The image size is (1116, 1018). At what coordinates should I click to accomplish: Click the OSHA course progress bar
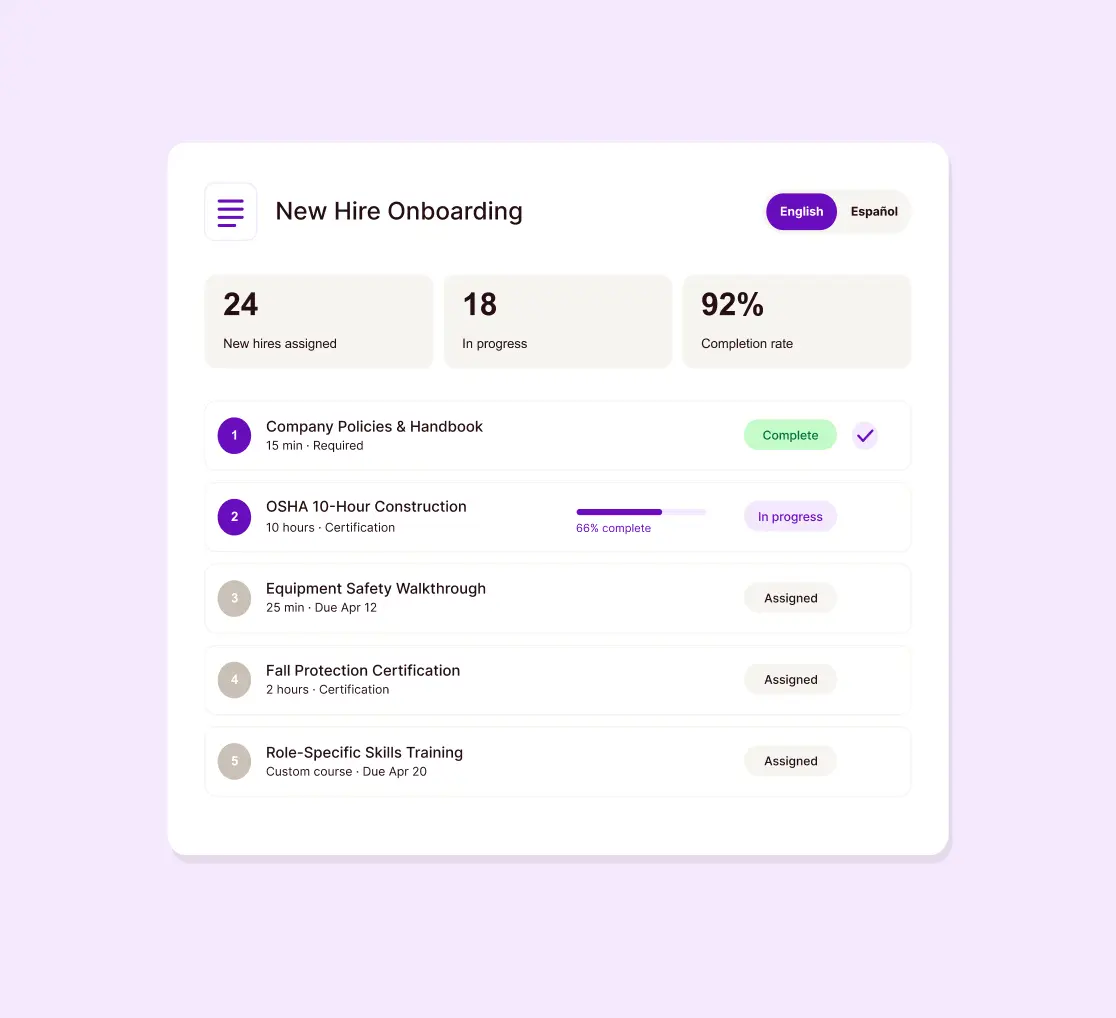point(641,512)
